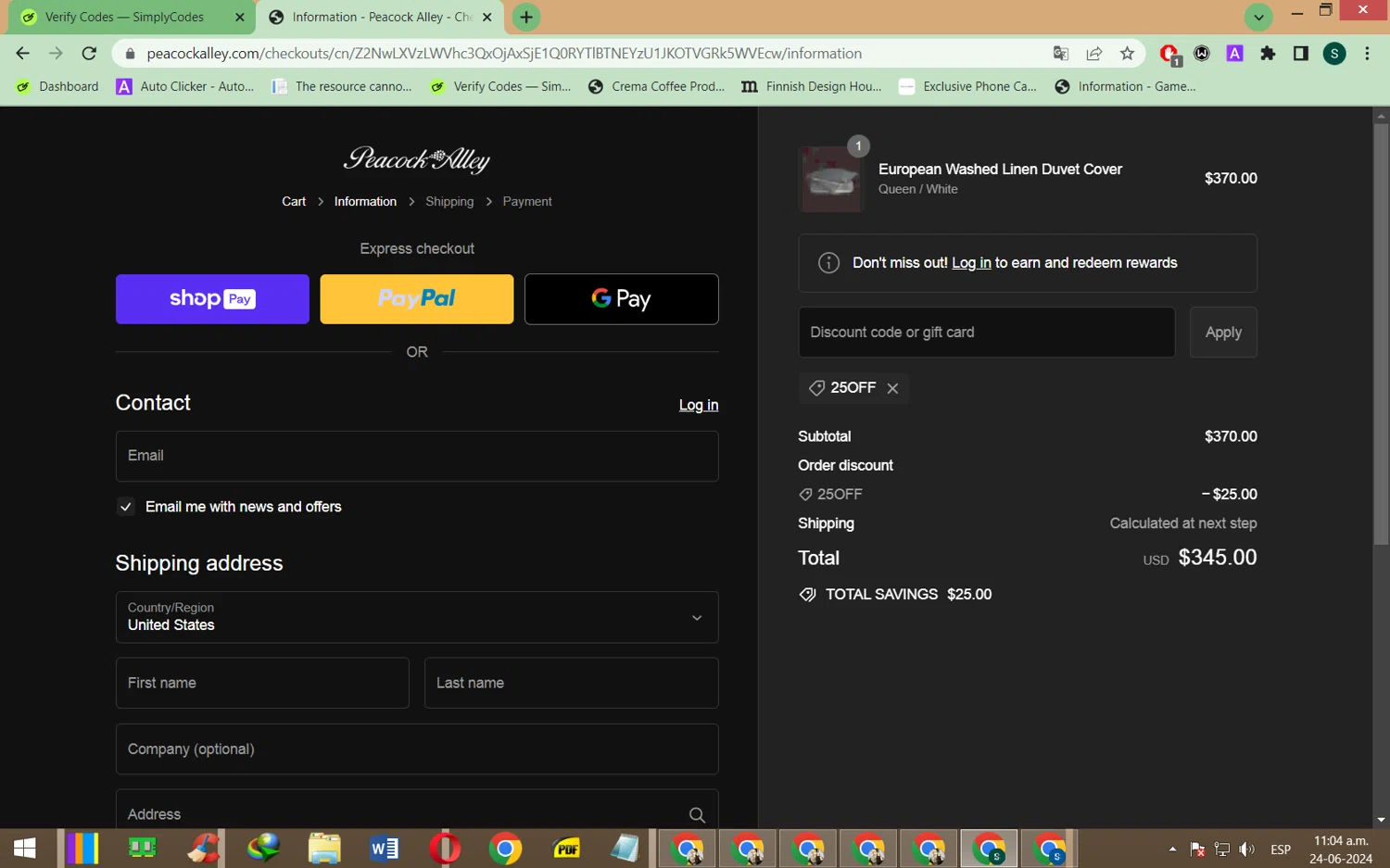Open the Auto Clicker bookmark
Image resolution: width=1390 pixels, height=868 pixels.
pyautogui.click(x=185, y=86)
